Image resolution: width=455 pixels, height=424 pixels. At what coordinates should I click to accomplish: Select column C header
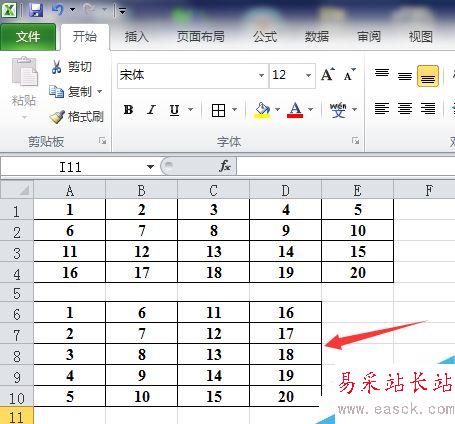coord(214,191)
